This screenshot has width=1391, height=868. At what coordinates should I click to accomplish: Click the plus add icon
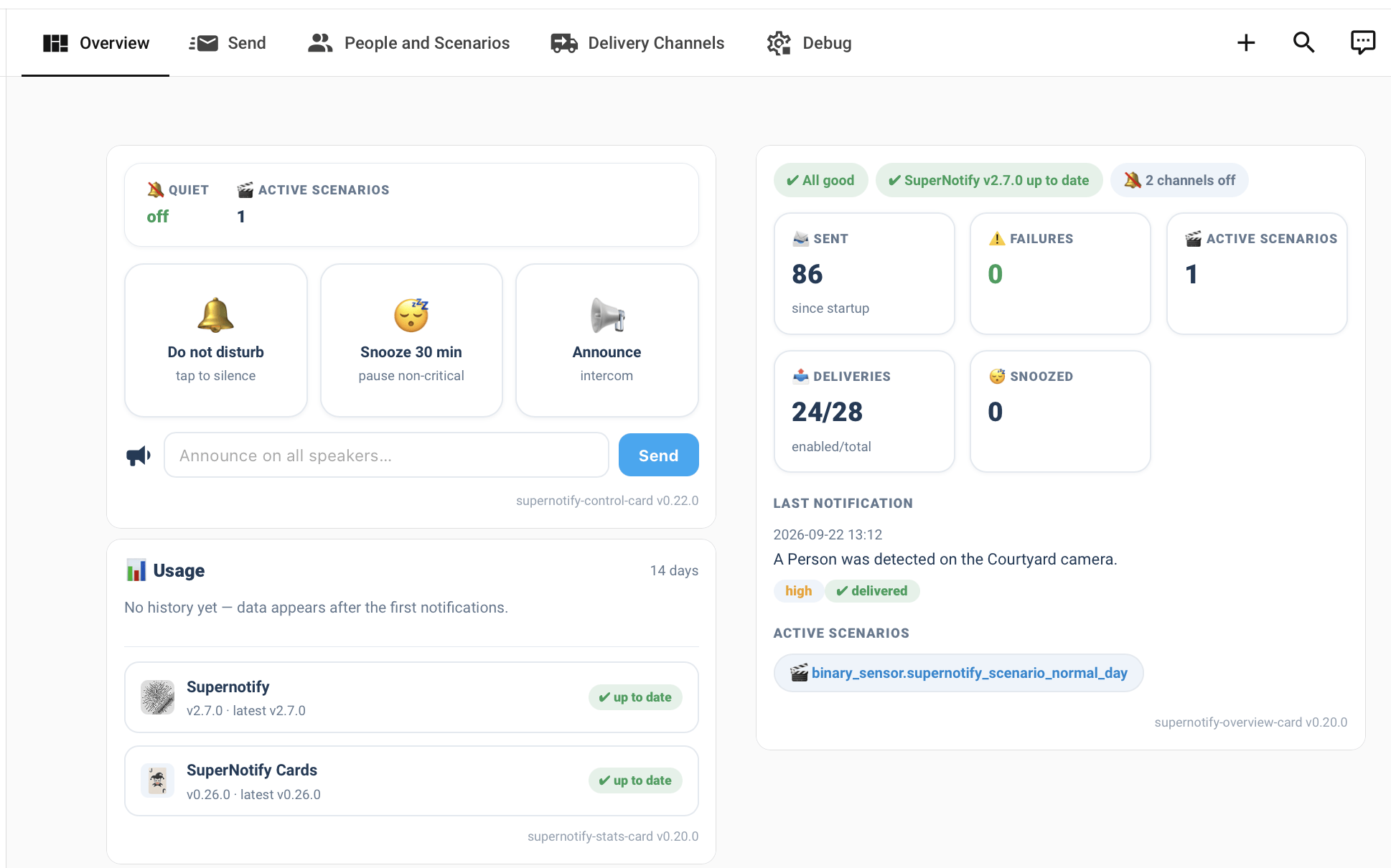1246,43
